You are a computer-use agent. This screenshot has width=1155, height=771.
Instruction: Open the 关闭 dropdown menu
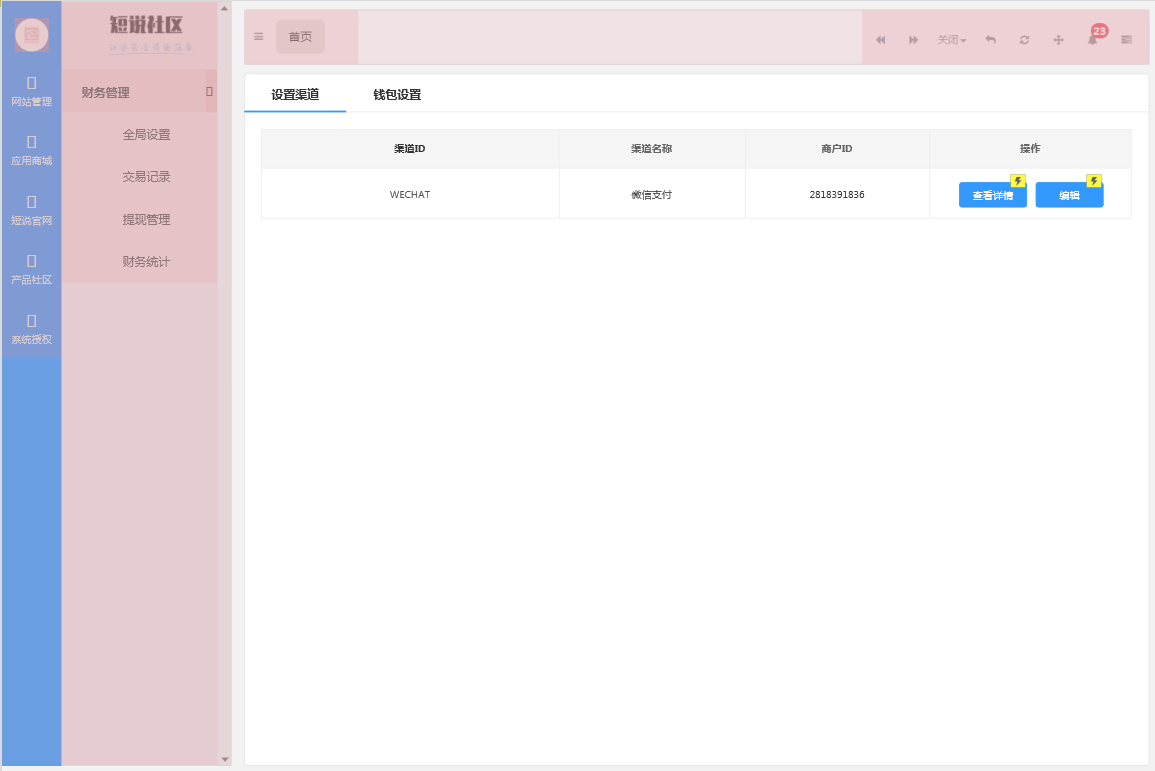951,40
